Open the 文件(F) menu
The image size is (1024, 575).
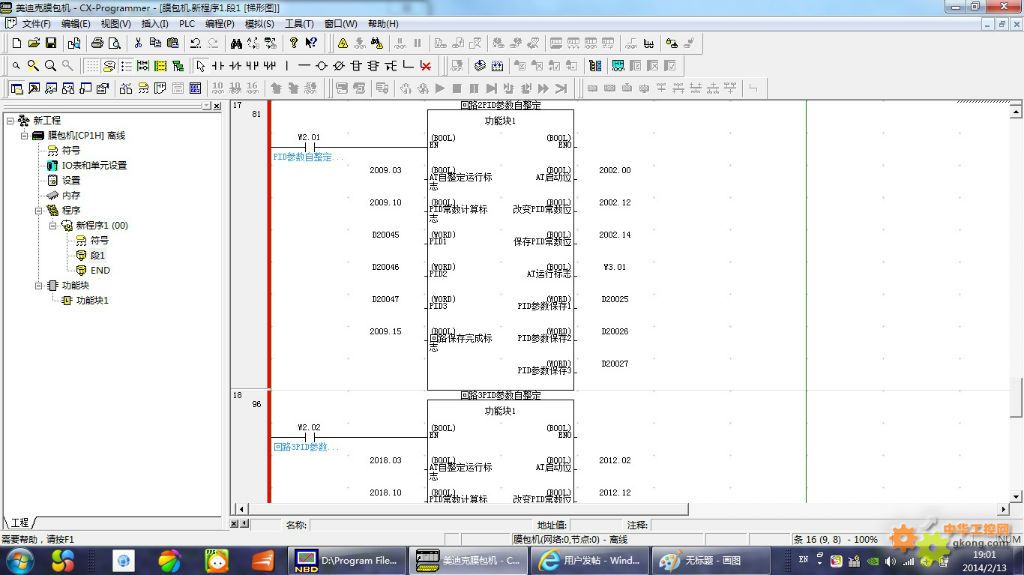pos(36,24)
